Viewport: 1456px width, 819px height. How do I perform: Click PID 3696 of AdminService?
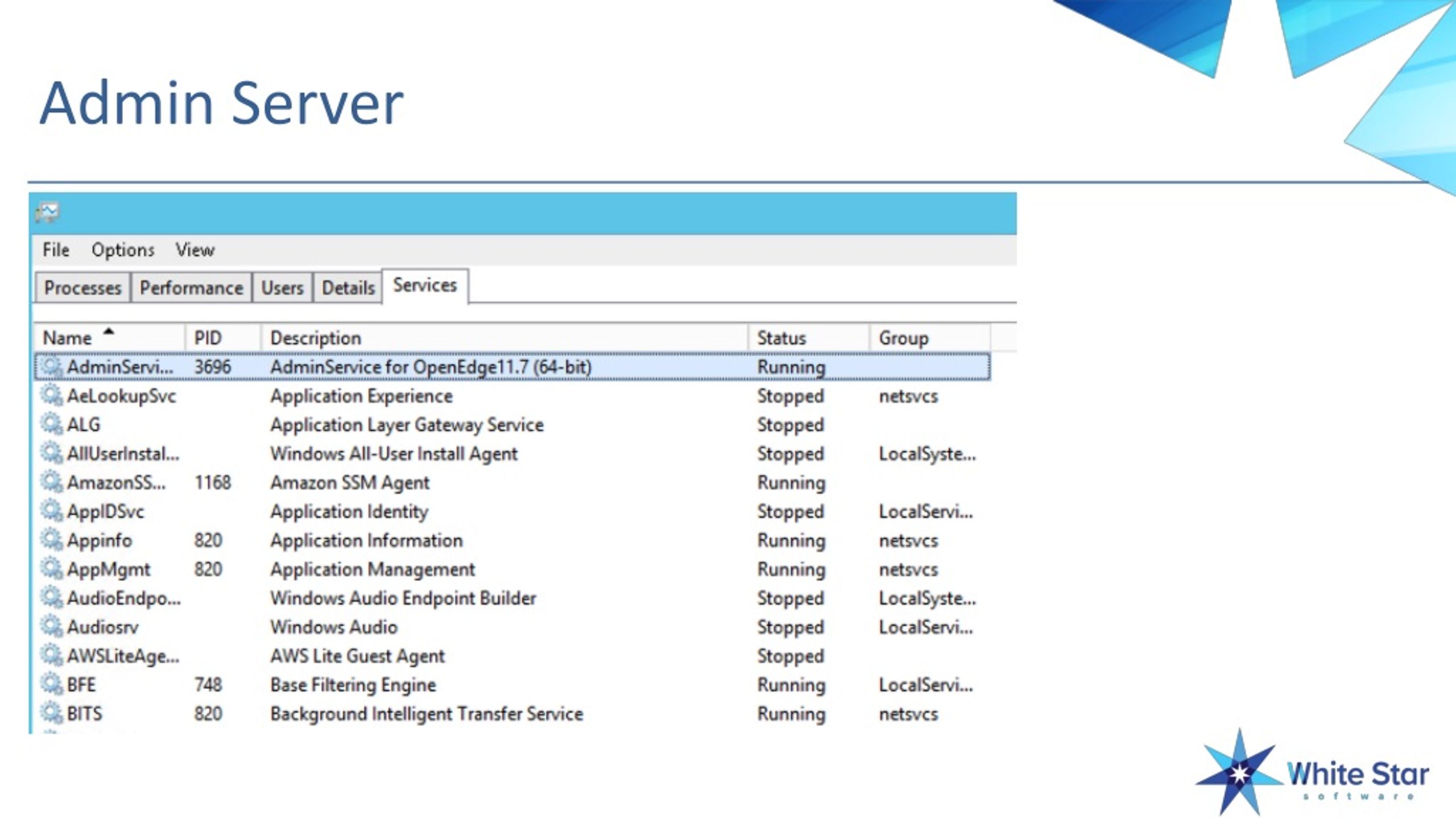pos(213,367)
